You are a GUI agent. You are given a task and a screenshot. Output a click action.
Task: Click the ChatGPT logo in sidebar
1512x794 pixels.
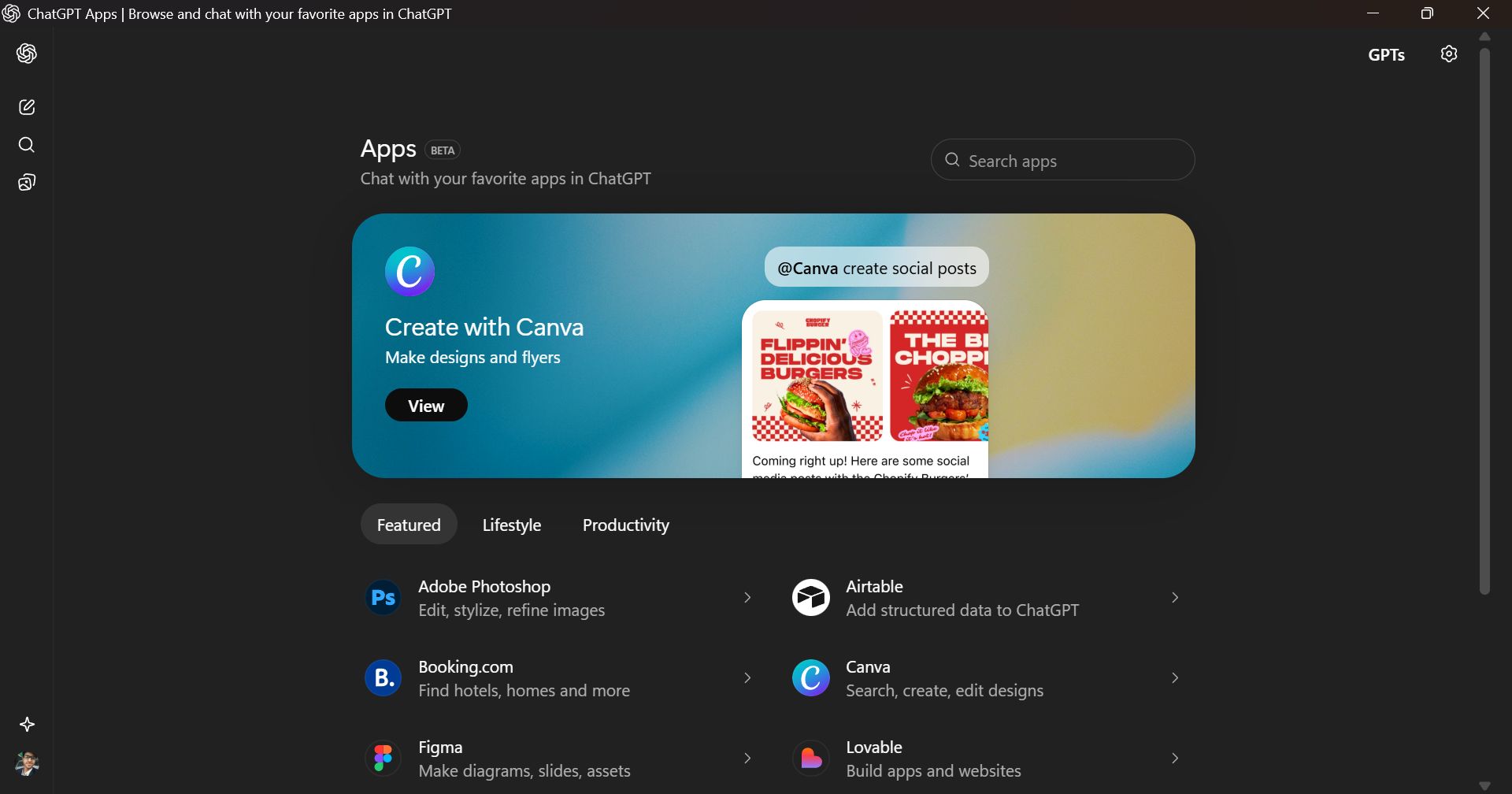[27, 54]
